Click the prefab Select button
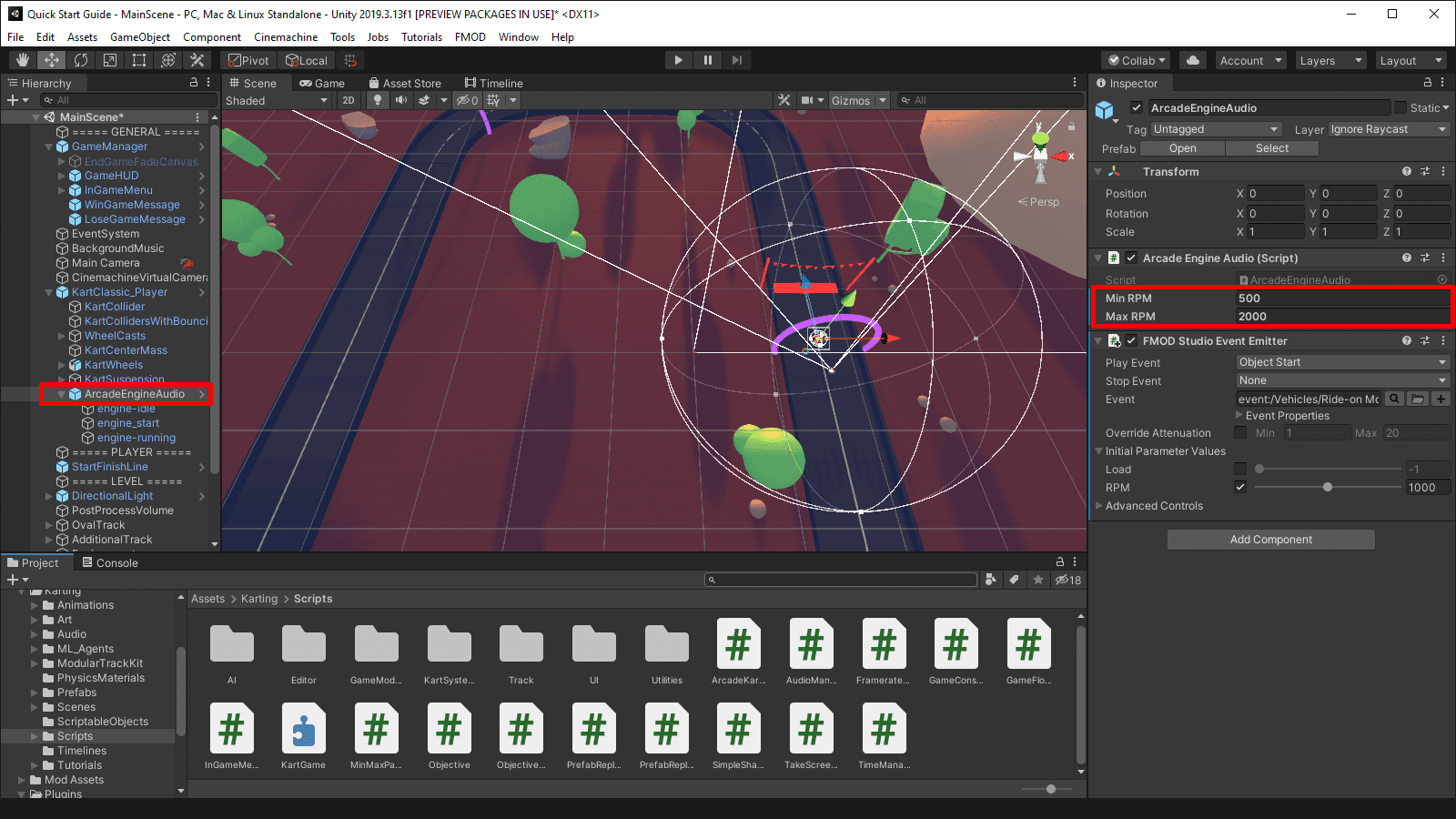 [1271, 148]
